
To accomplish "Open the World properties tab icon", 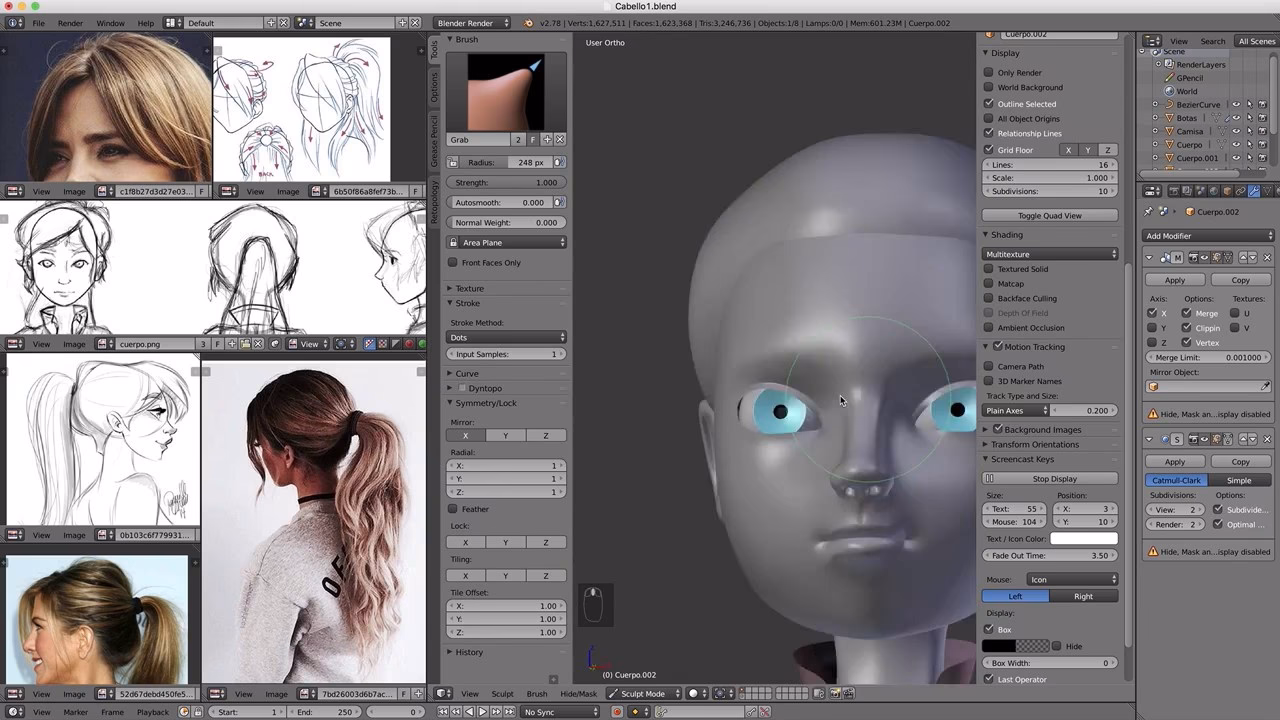I will pyautogui.click(x=1214, y=190).
